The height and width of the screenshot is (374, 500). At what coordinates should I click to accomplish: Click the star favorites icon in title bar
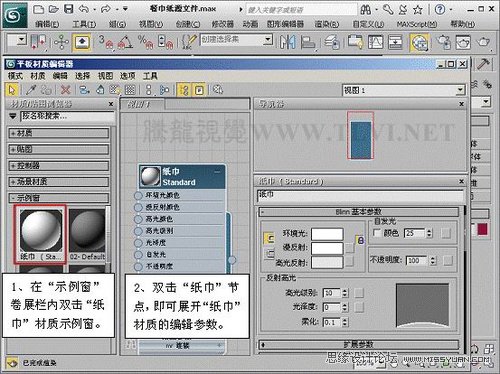(418, 9)
